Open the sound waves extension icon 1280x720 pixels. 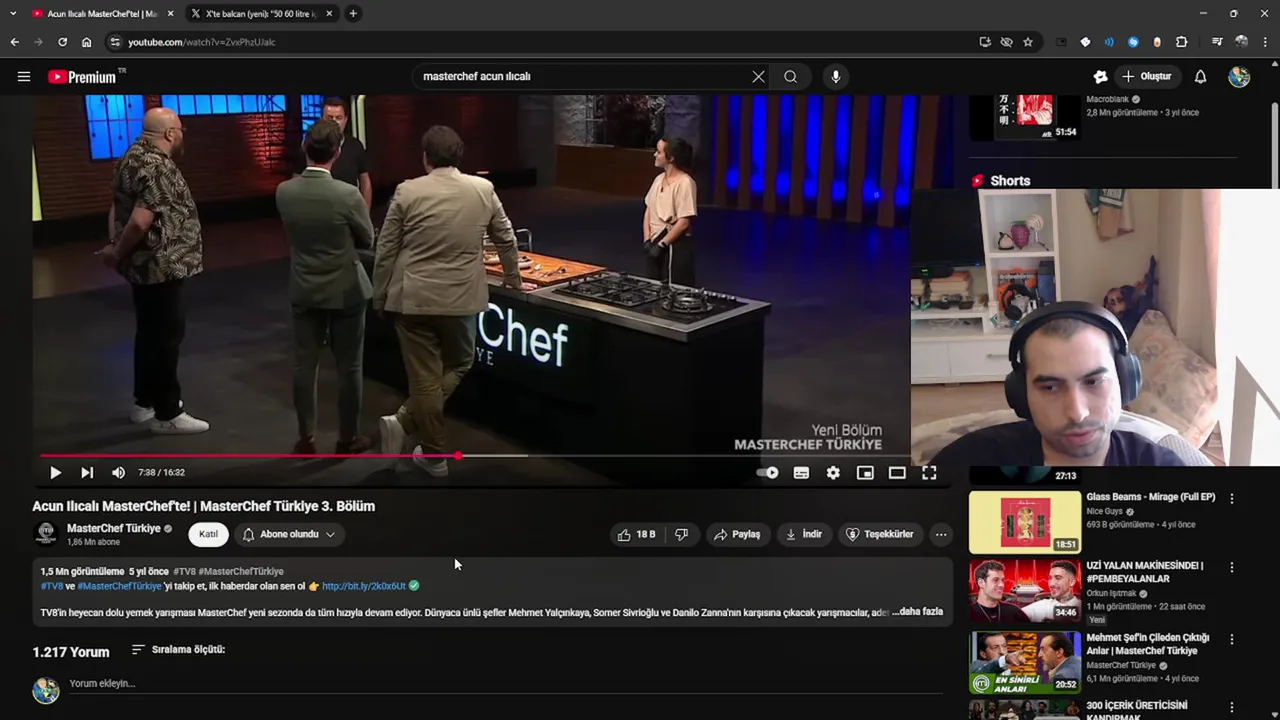pyautogui.click(x=1109, y=42)
